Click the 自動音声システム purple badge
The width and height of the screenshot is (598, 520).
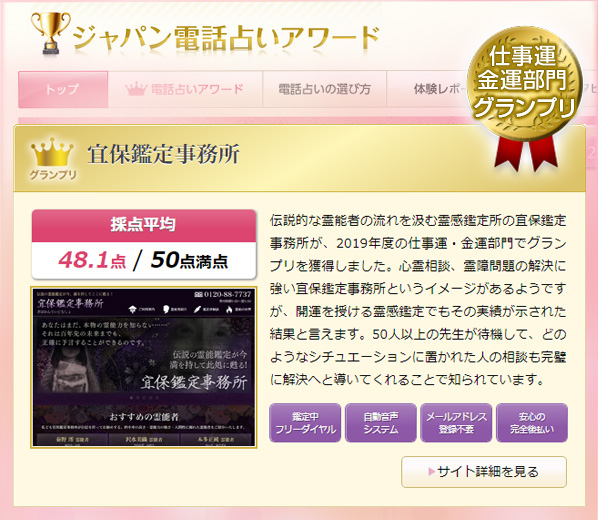point(381,423)
